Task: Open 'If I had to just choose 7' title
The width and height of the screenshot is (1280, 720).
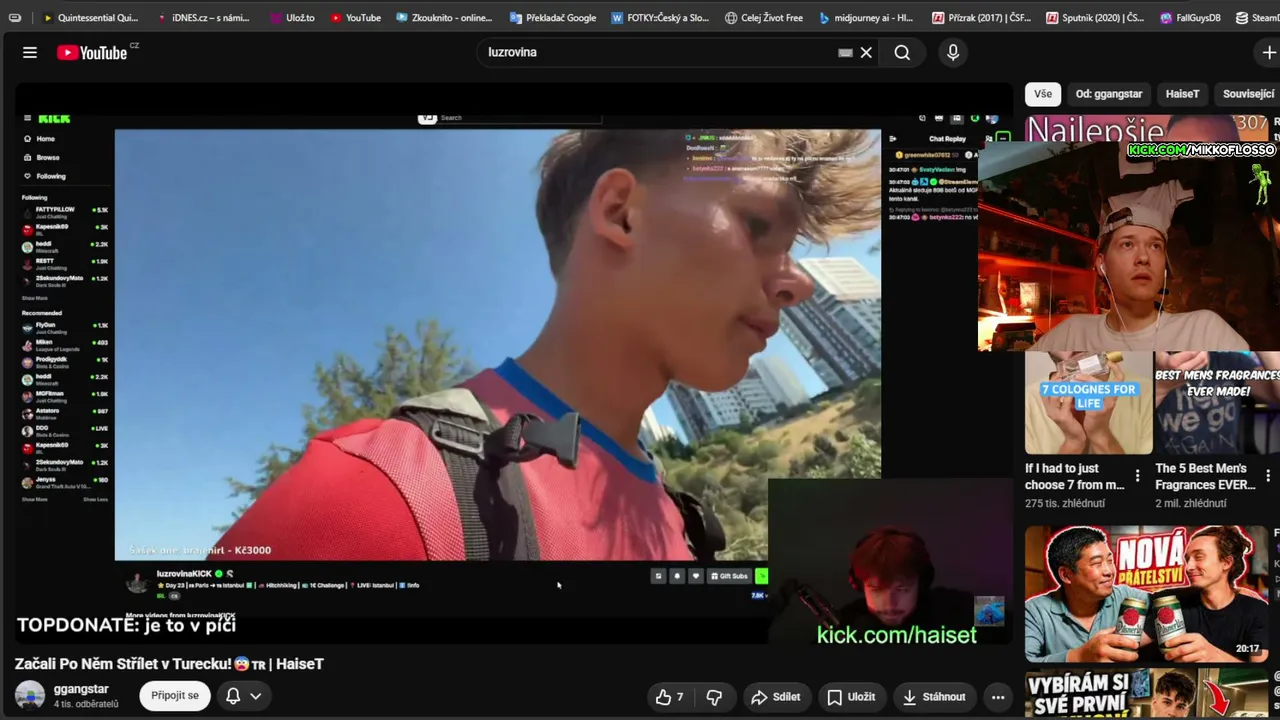Action: (1075, 476)
